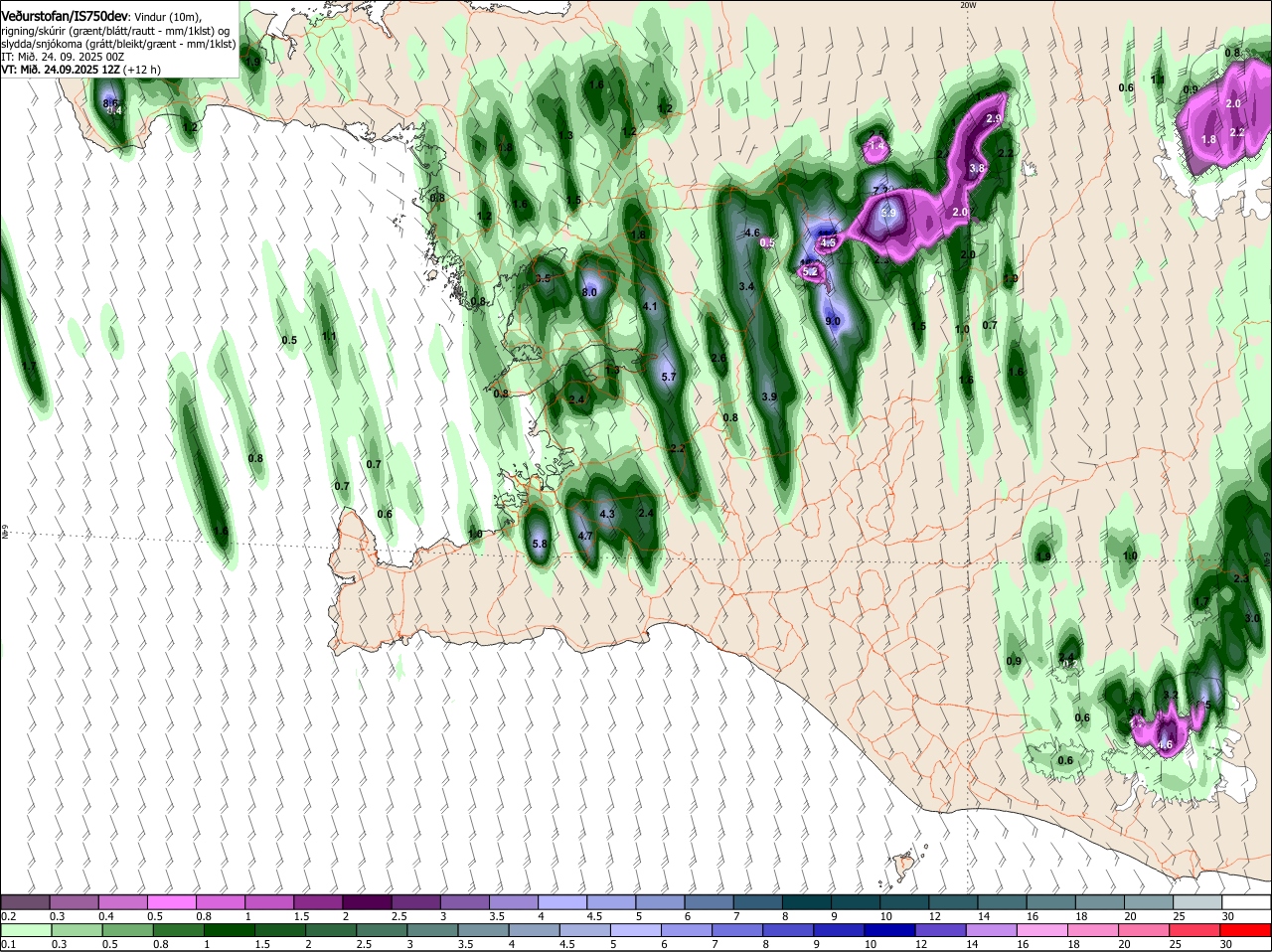This screenshot has width=1272, height=952.
Task: Click the 1.4 snow value on map
Action: pyautogui.click(x=876, y=146)
